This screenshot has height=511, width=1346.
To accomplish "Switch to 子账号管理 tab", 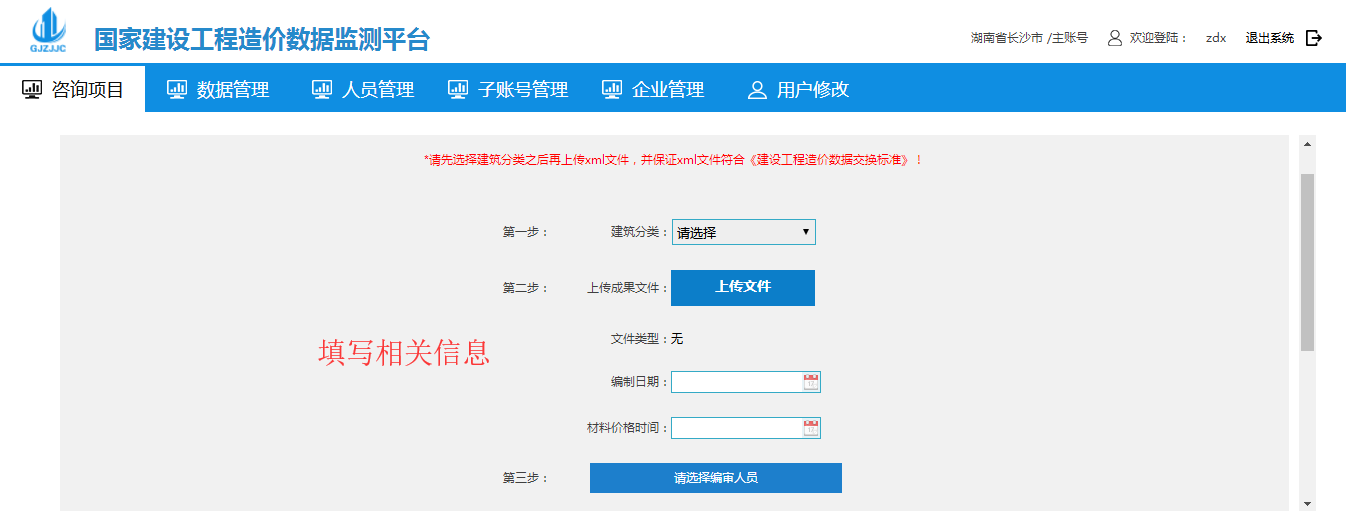I will 509,89.
